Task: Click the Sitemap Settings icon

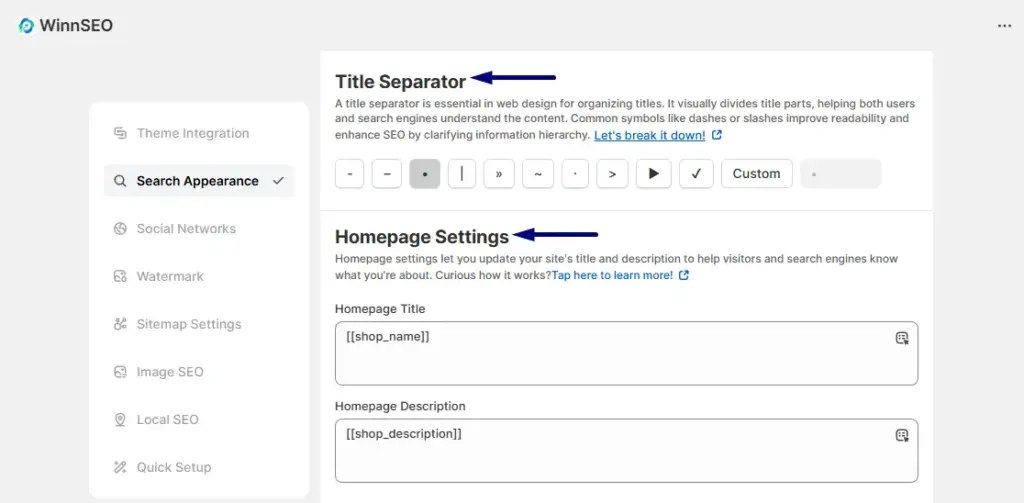Action: click(x=120, y=324)
